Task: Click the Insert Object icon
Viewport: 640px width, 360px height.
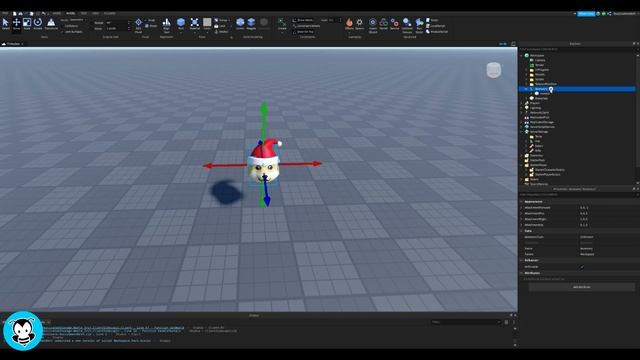Action: pyautogui.click(x=373, y=25)
